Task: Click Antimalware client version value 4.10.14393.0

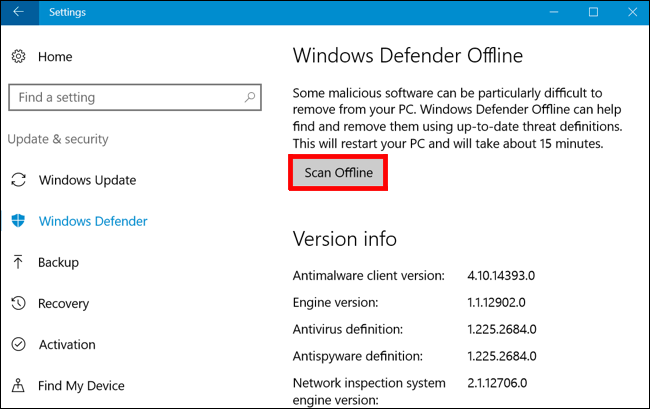Action: [x=501, y=276]
